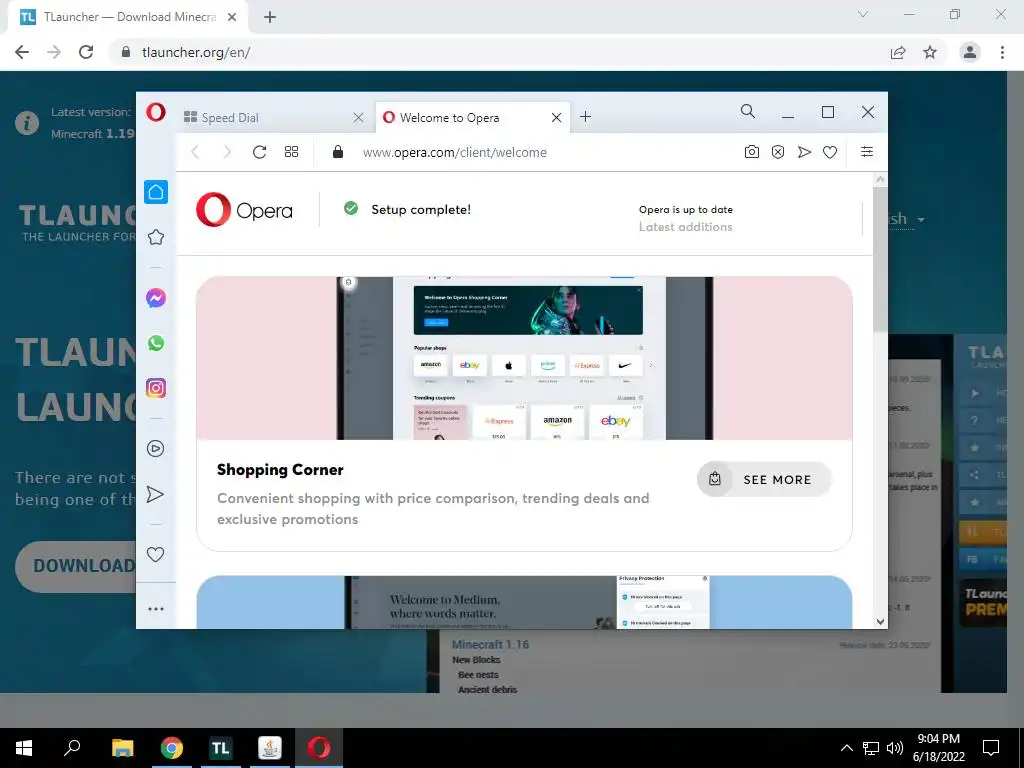This screenshot has height=768, width=1024.
Task: Go forward in Opera browser
Action: pyautogui.click(x=227, y=152)
